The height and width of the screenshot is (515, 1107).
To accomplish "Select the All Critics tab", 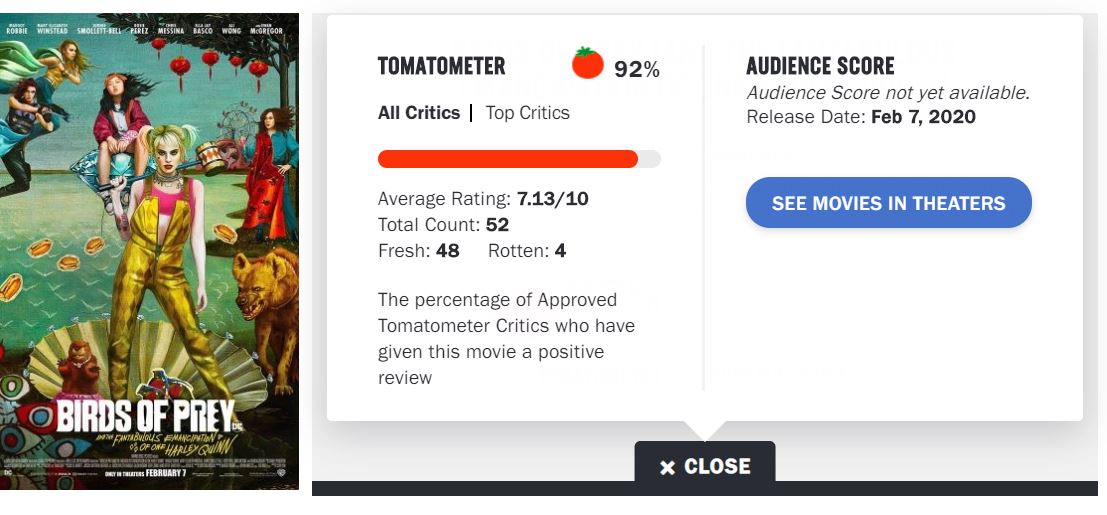I will point(419,113).
